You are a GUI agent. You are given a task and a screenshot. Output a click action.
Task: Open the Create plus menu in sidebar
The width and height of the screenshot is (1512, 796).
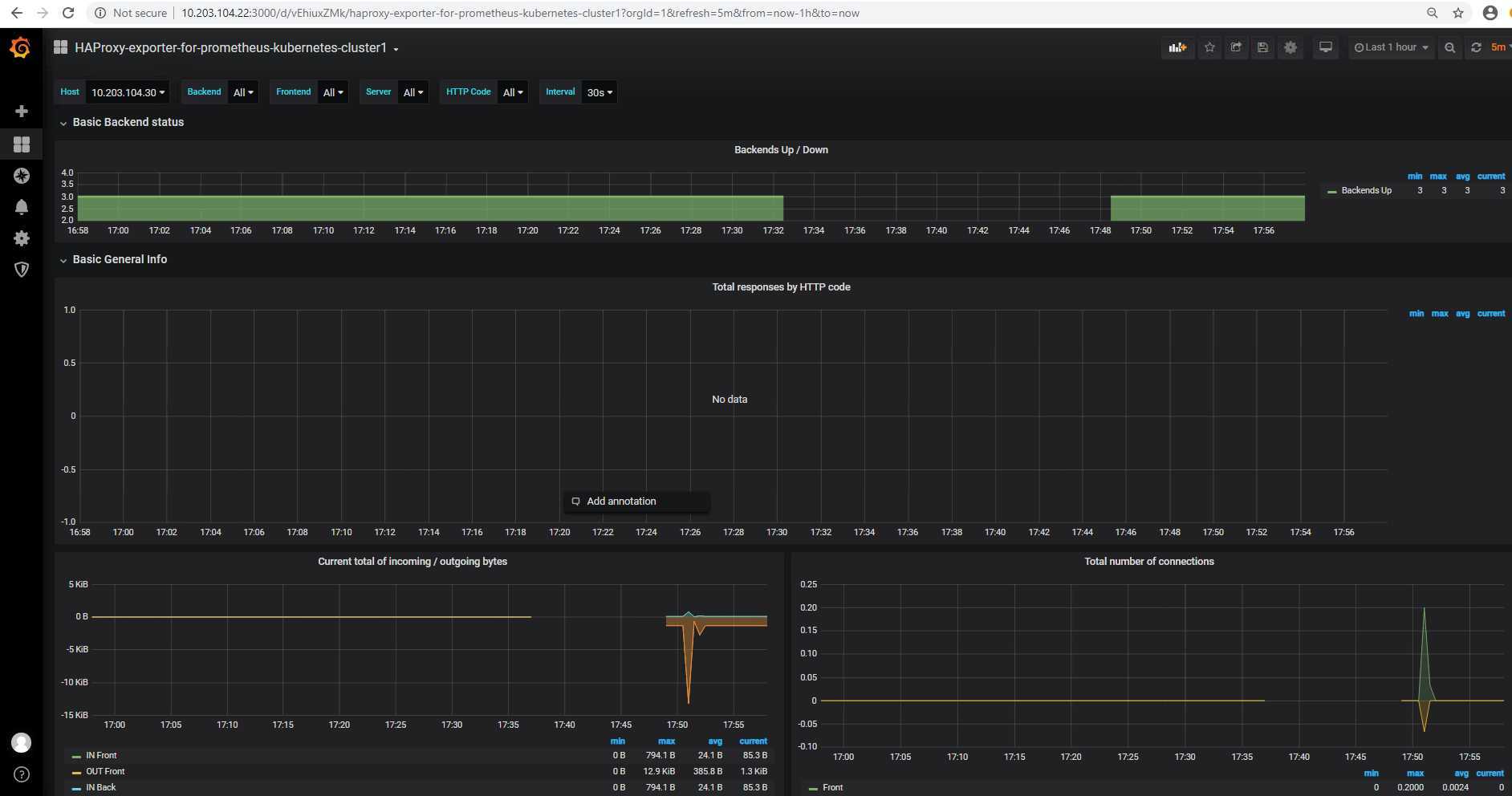click(22, 111)
